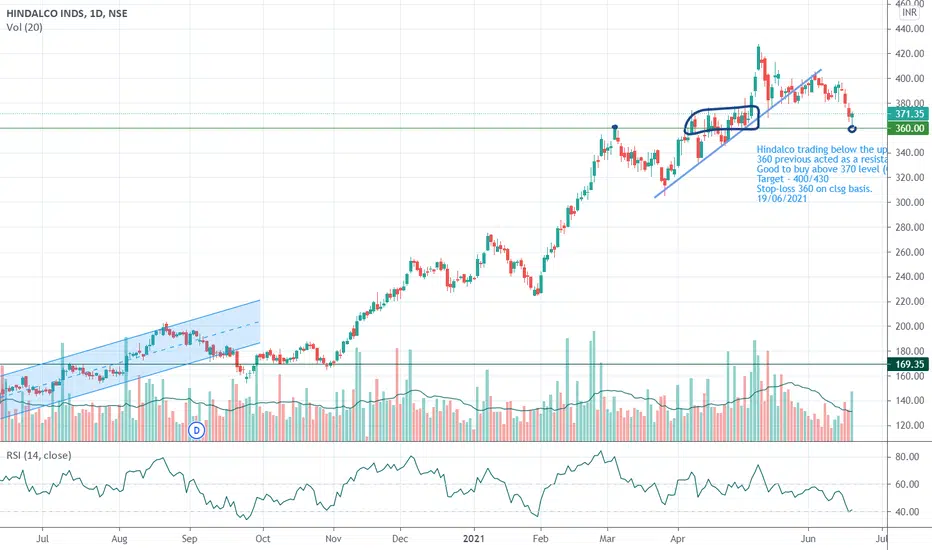
Task: Select the blue ascending trendline near April
Action: (x=738, y=134)
